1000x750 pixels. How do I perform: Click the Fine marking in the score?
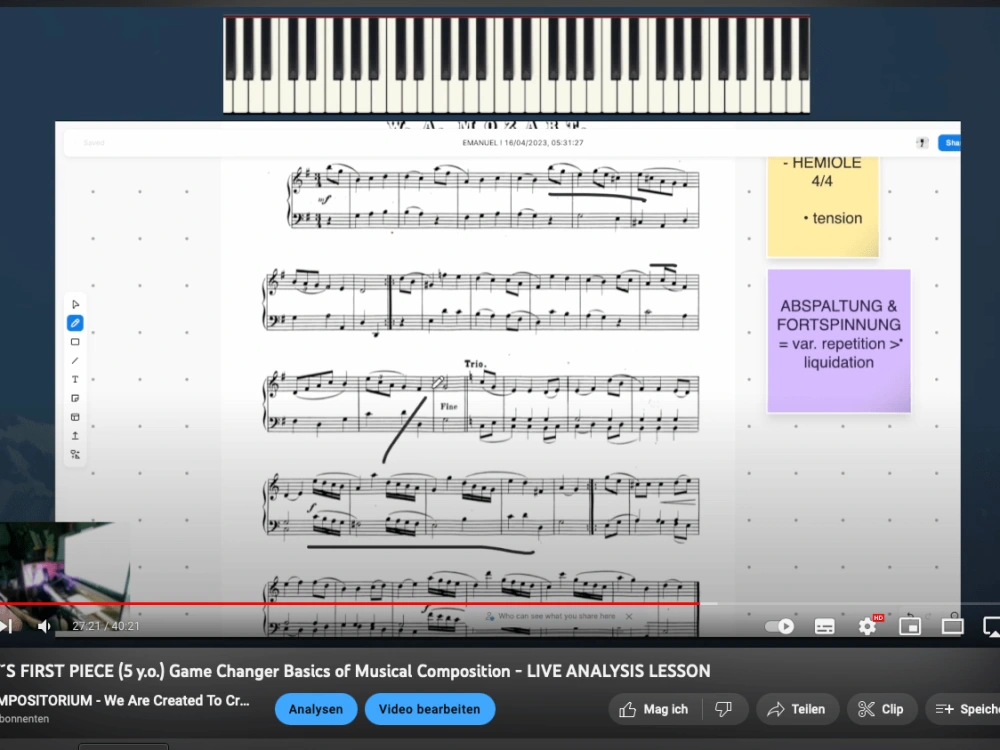[448, 406]
